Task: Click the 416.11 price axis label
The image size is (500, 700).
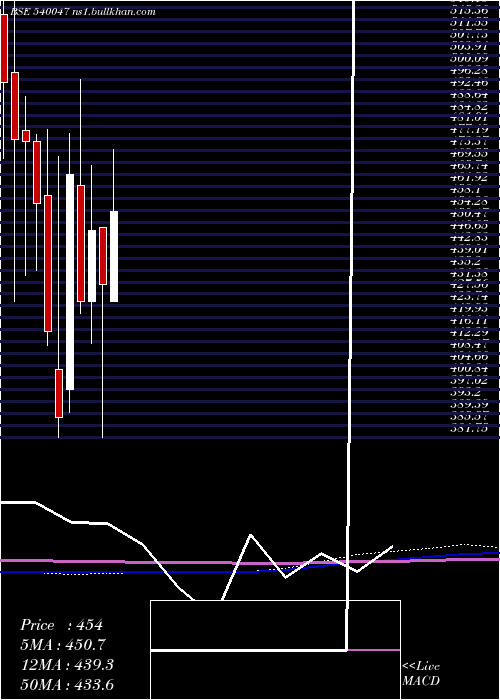Action: point(468,321)
